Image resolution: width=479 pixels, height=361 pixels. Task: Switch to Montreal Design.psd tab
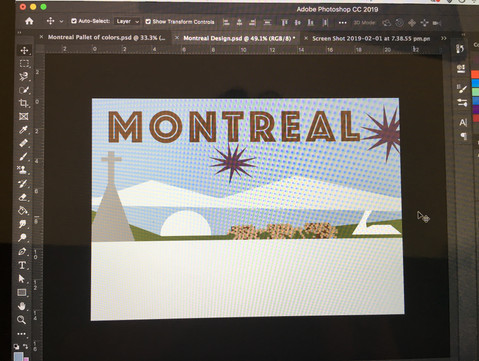pyautogui.click(x=239, y=38)
